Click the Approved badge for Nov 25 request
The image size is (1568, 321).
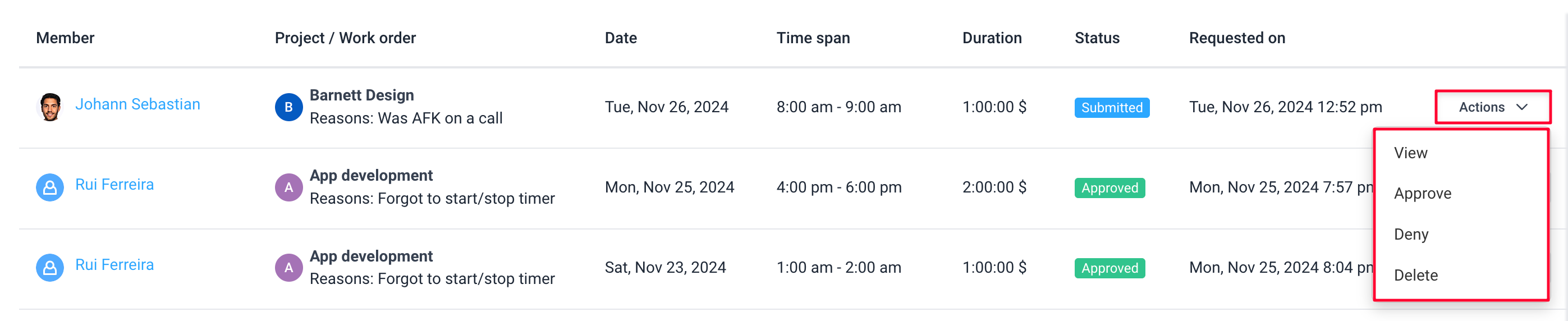point(1109,188)
